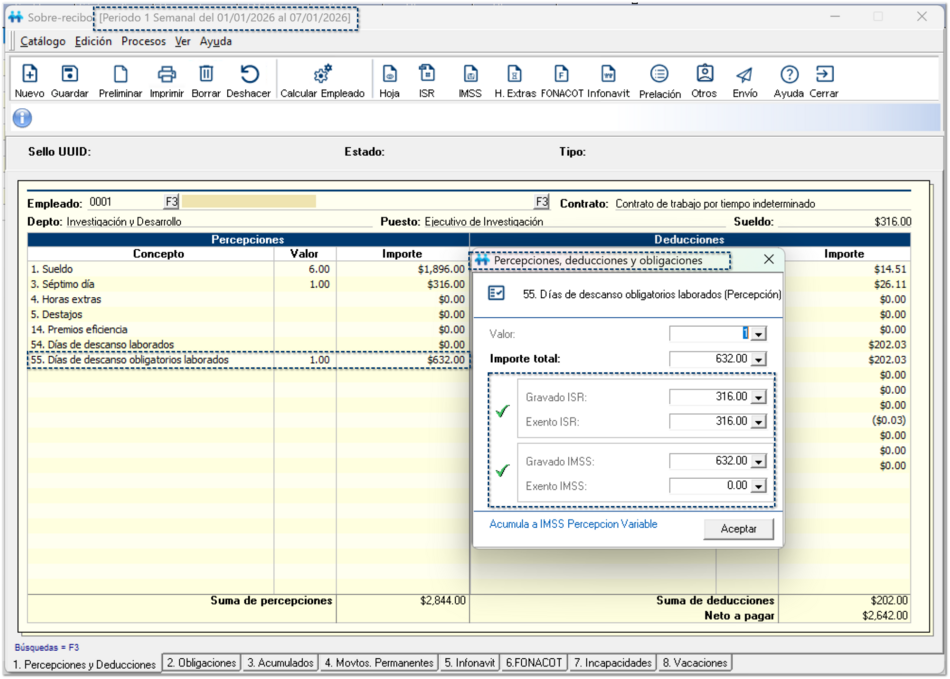
Task: Click the Imprimir printer icon
Action: pos(167,75)
